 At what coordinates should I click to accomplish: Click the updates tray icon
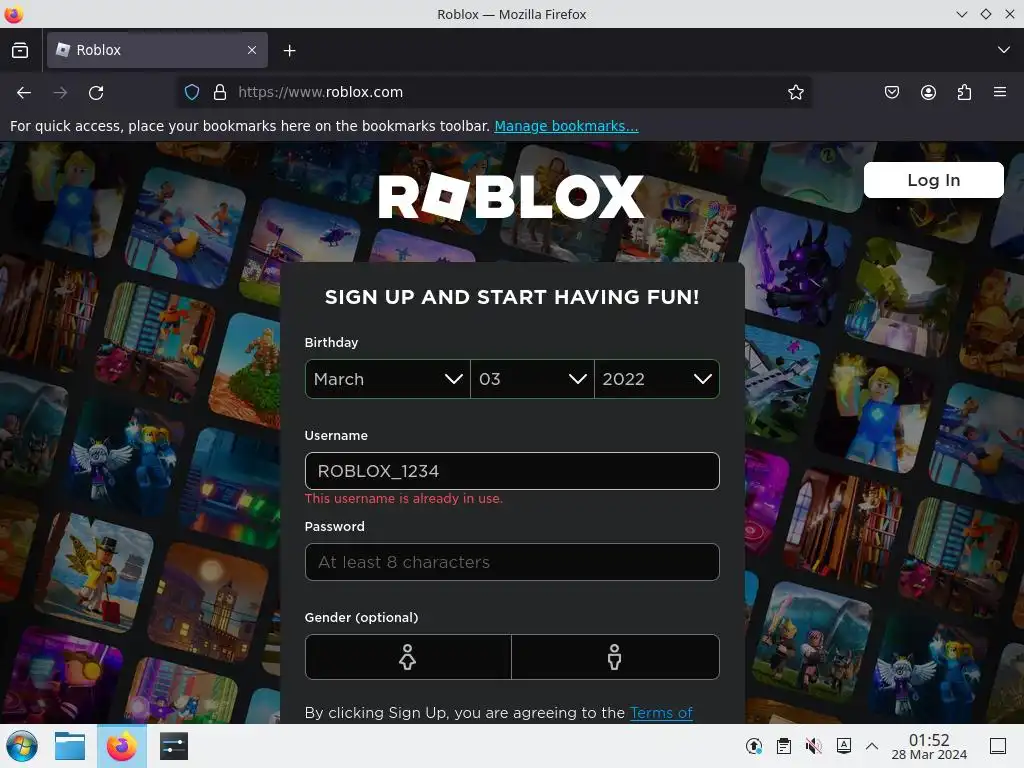pos(754,746)
